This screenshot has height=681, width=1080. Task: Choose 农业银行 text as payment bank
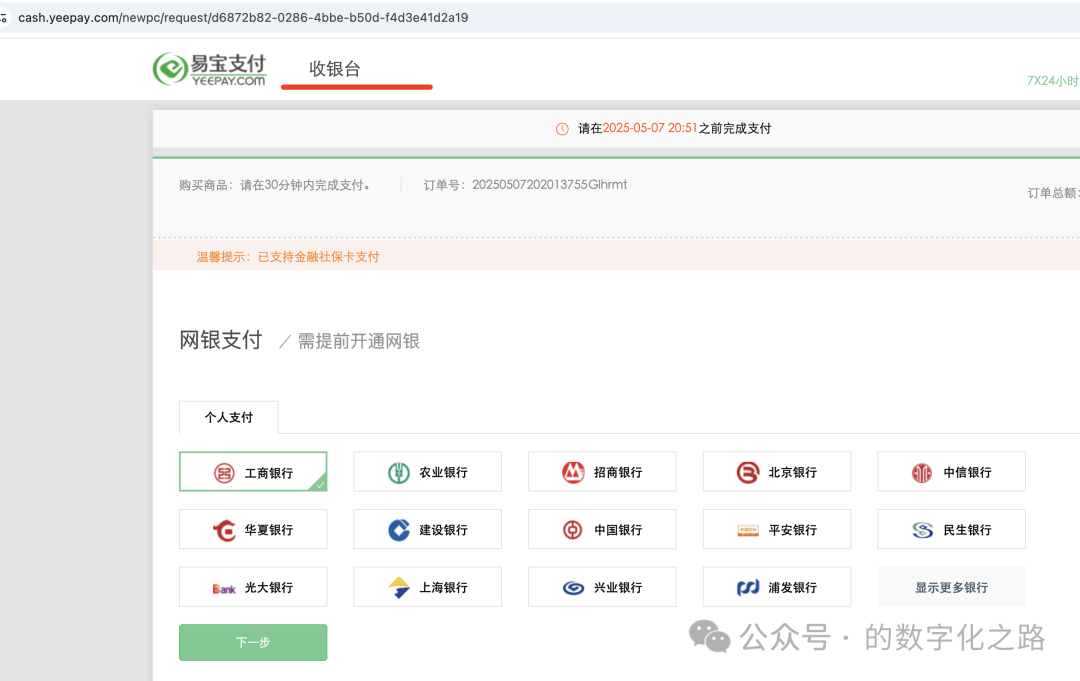444,472
